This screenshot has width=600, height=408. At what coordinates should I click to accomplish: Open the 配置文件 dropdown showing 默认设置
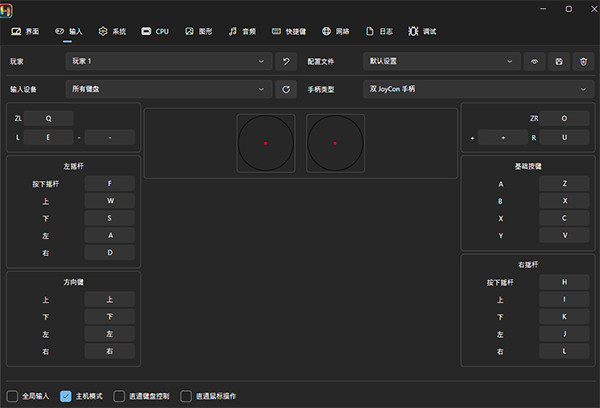442,61
